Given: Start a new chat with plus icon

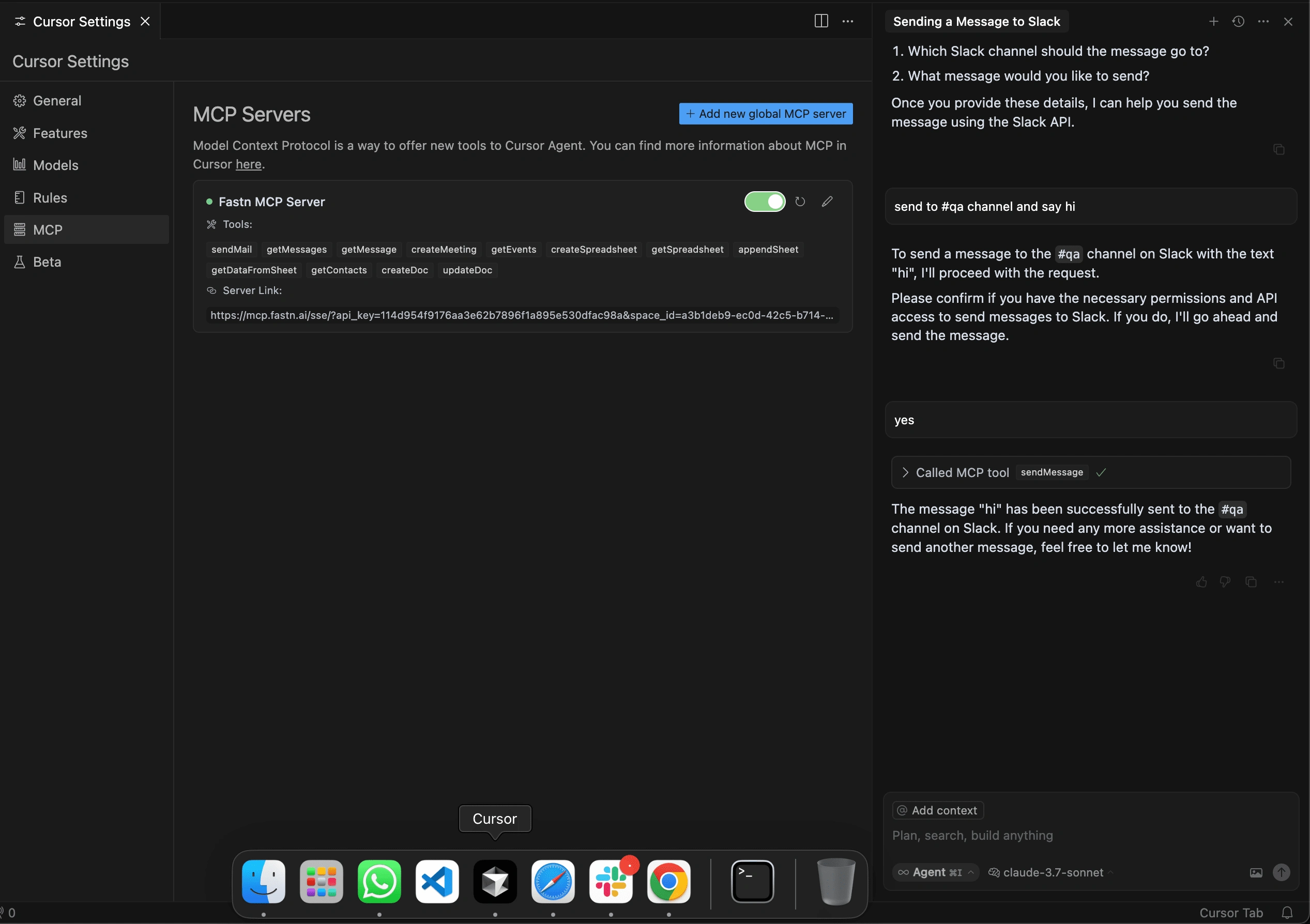Looking at the screenshot, I should coord(1213,21).
